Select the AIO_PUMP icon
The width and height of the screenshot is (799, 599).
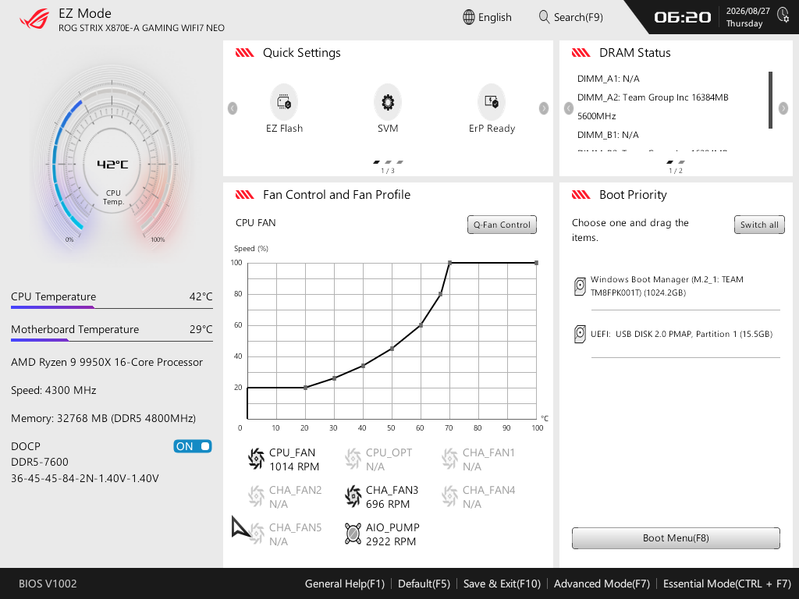[353, 534]
